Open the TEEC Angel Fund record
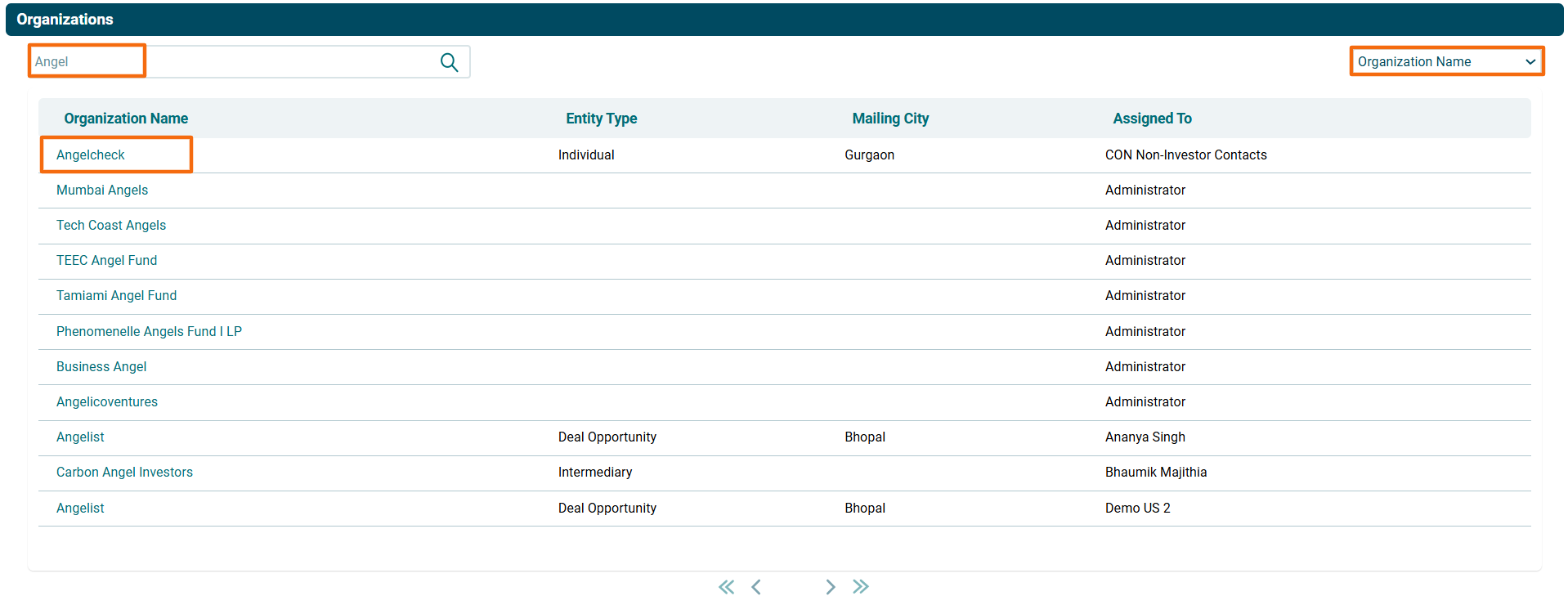 coord(106,261)
